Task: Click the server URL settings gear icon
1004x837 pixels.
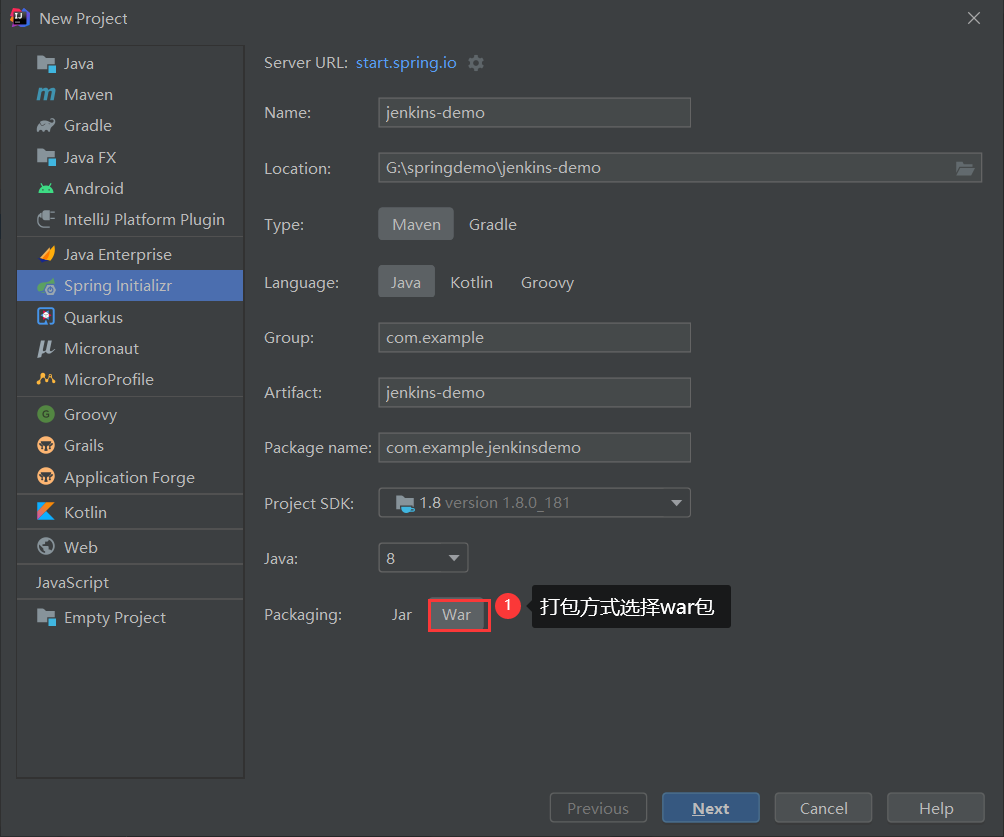Action: pos(476,63)
